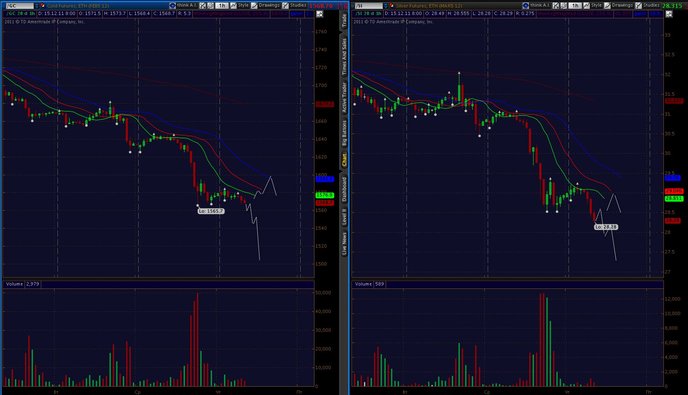Click the Lo: 1565.7 price bubble

click(211, 211)
